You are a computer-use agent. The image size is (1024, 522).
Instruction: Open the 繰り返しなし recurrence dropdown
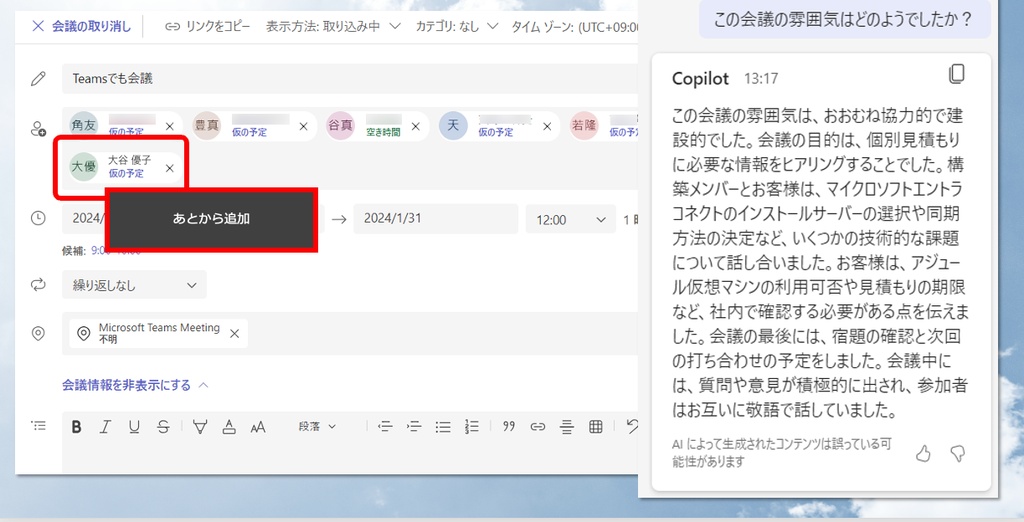[135, 285]
